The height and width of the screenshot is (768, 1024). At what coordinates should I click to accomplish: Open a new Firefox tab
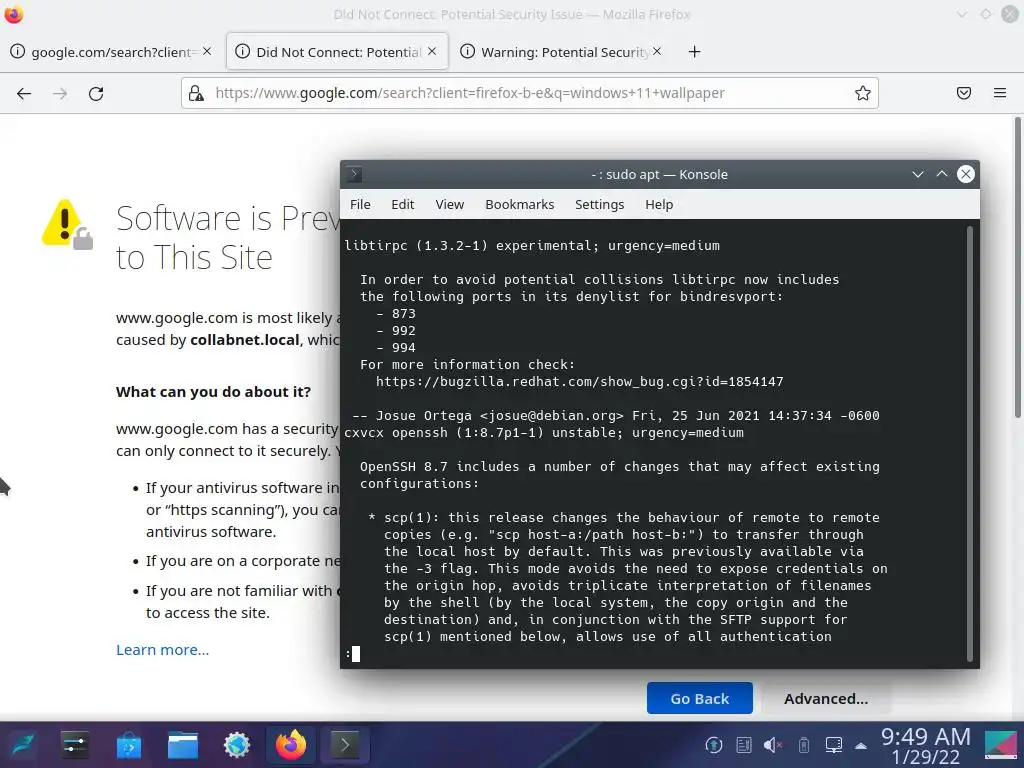(x=694, y=52)
